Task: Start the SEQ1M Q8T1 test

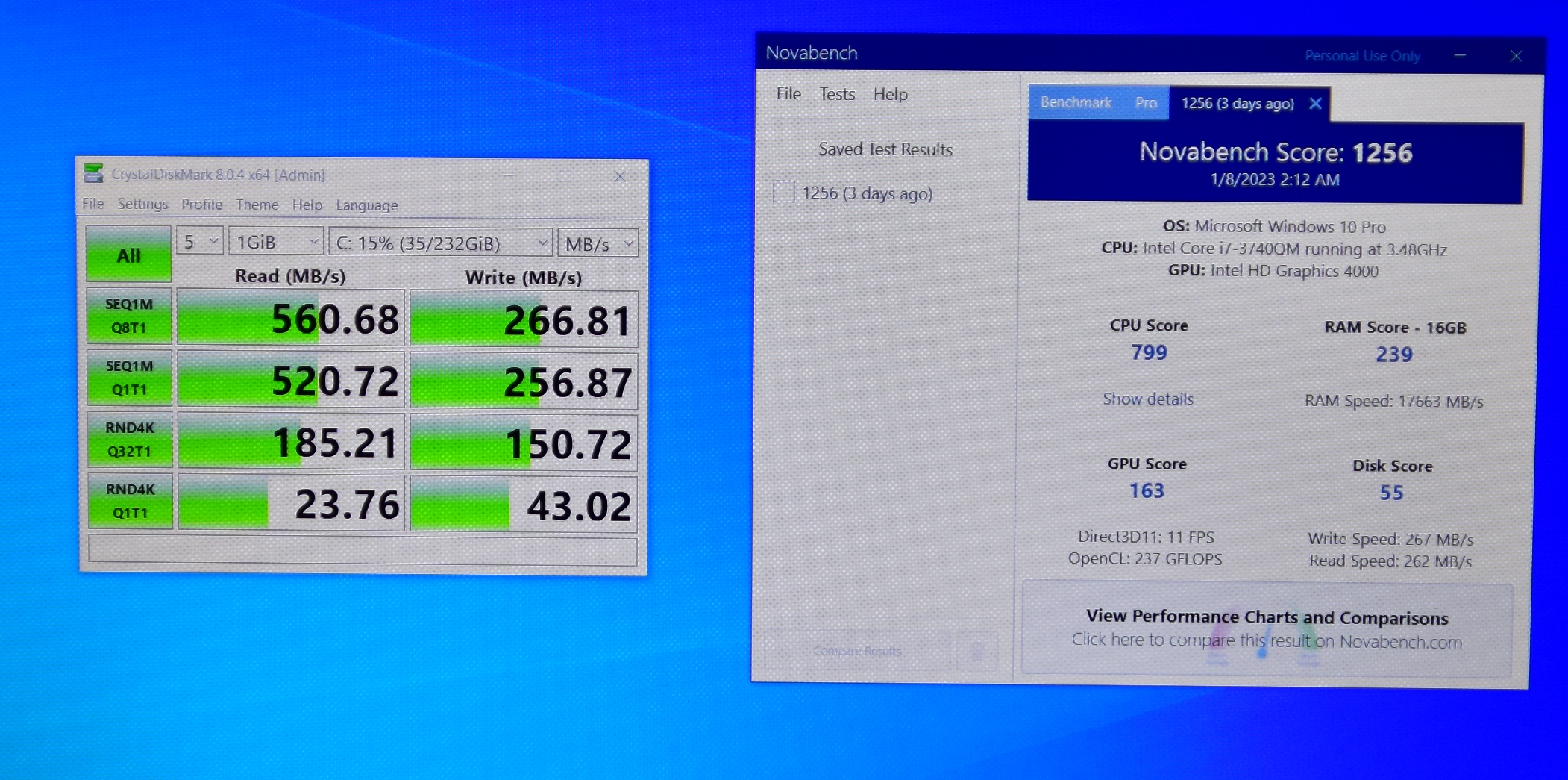Action: [x=129, y=316]
